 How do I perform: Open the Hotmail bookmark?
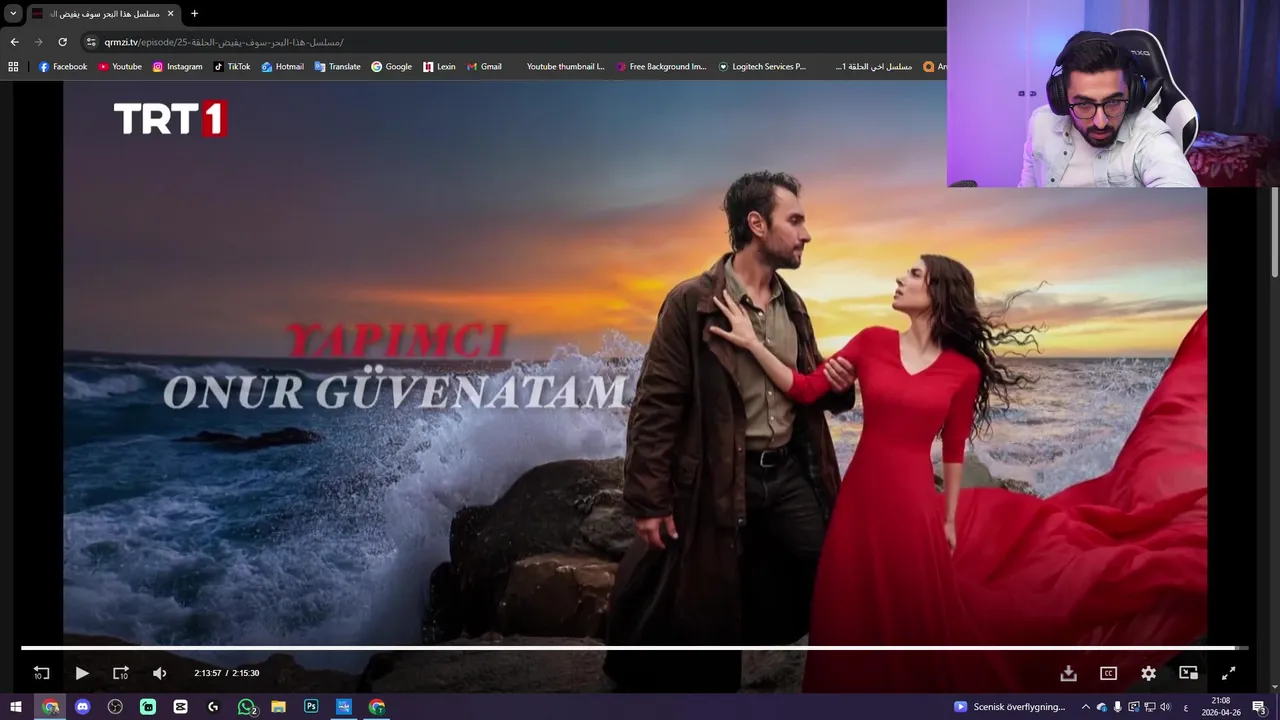point(282,67)
